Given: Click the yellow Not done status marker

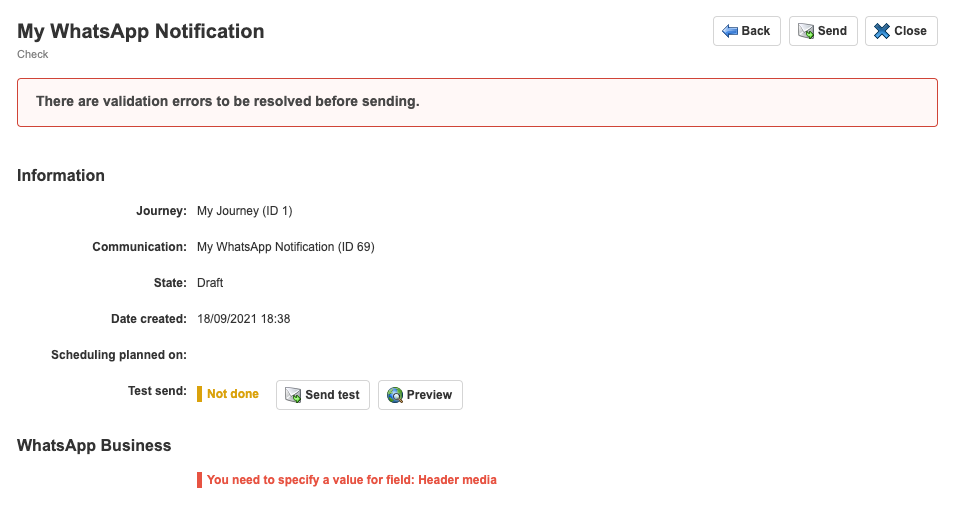Looking at the screenshot, I should (x=199, y=394).
